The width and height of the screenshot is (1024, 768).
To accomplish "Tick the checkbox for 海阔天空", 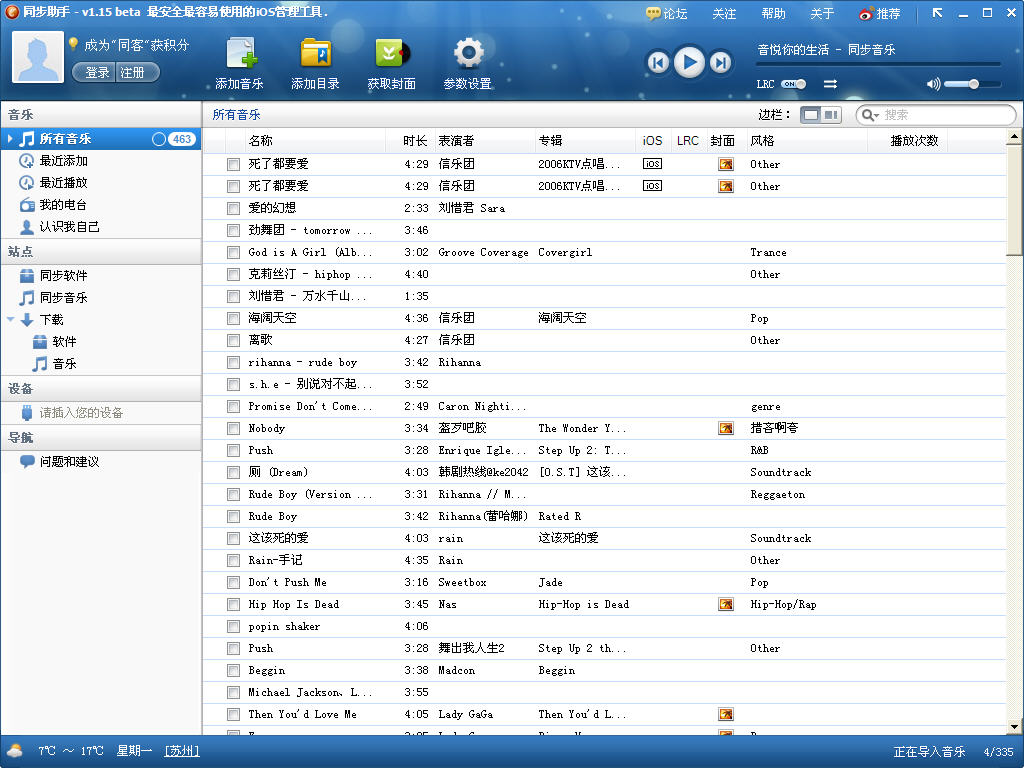I will coord(233,319).
